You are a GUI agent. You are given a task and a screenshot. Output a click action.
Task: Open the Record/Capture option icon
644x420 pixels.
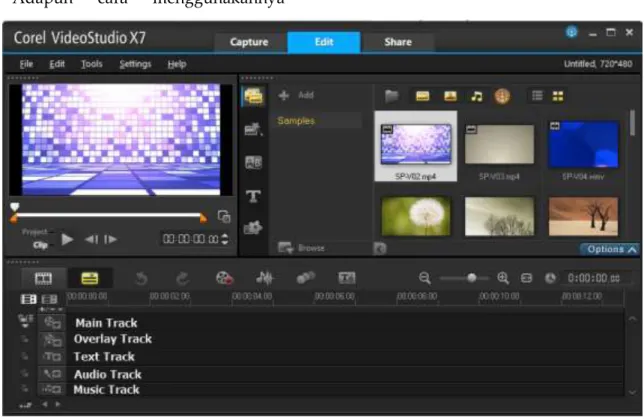(225, 278)
